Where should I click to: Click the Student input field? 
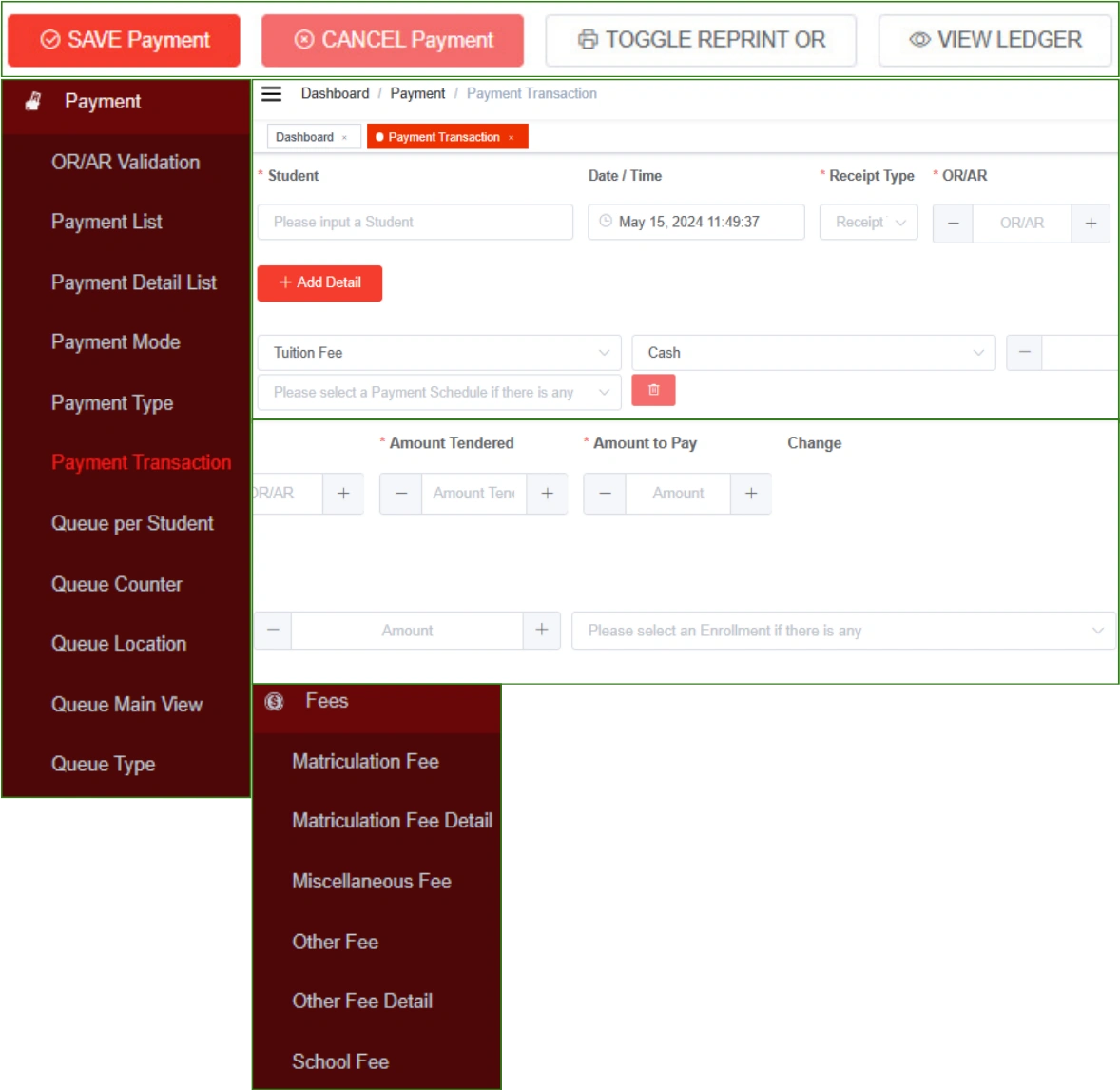[x=415, y=223]
